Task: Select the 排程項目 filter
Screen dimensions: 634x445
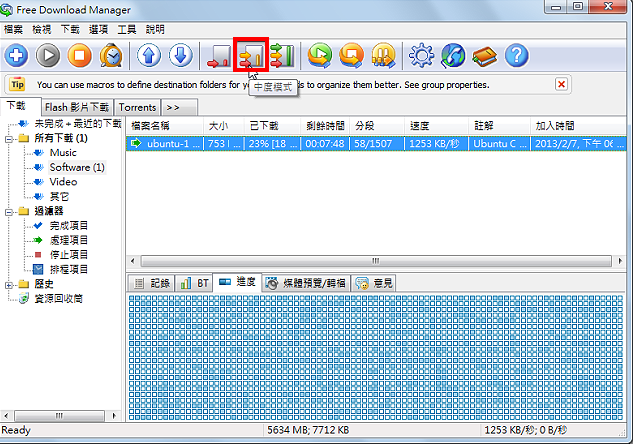Action: point(68,269)
